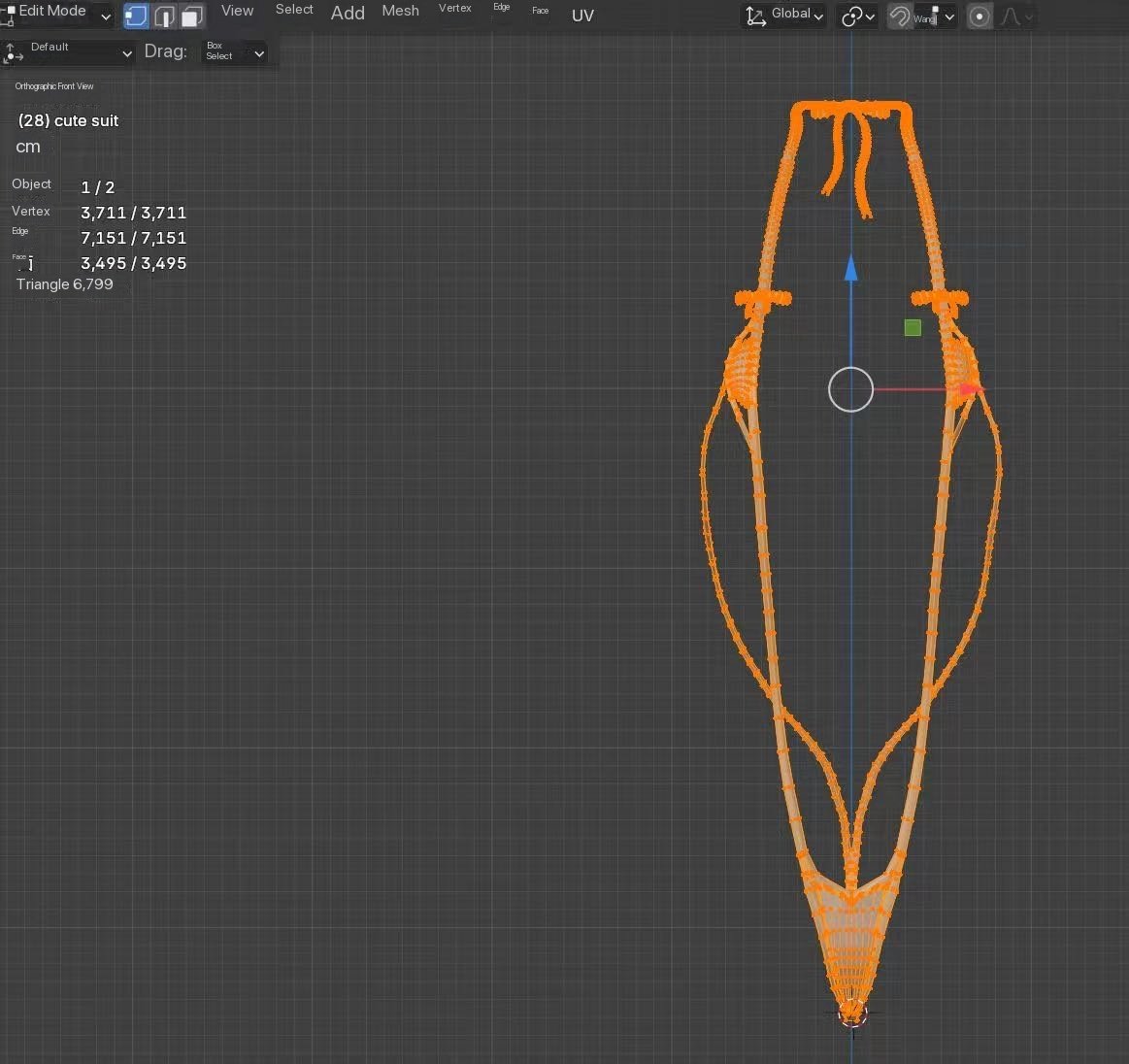The height and width of the screenshot is (1064, 1129).
Task: Open the pivot point dropdown
Action: click(x=857, y=17)
